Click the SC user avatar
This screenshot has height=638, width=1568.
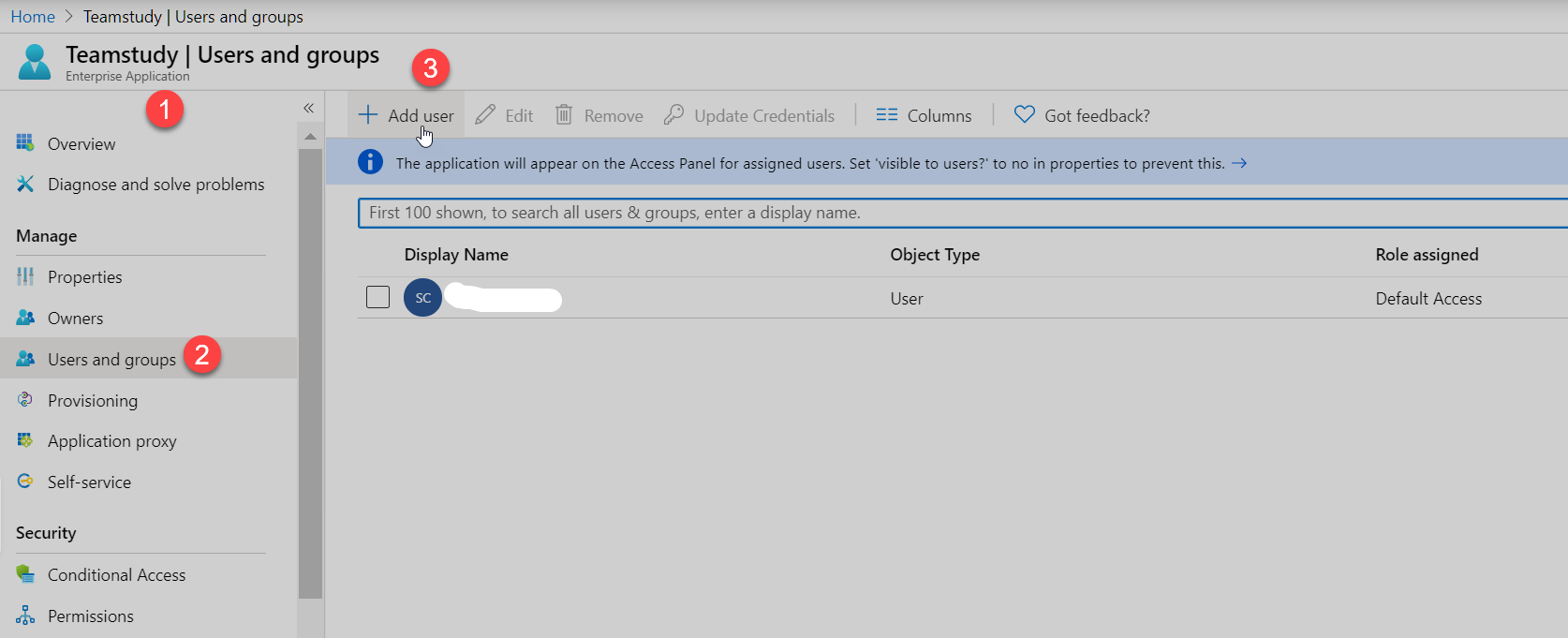(x=422, y=298)
